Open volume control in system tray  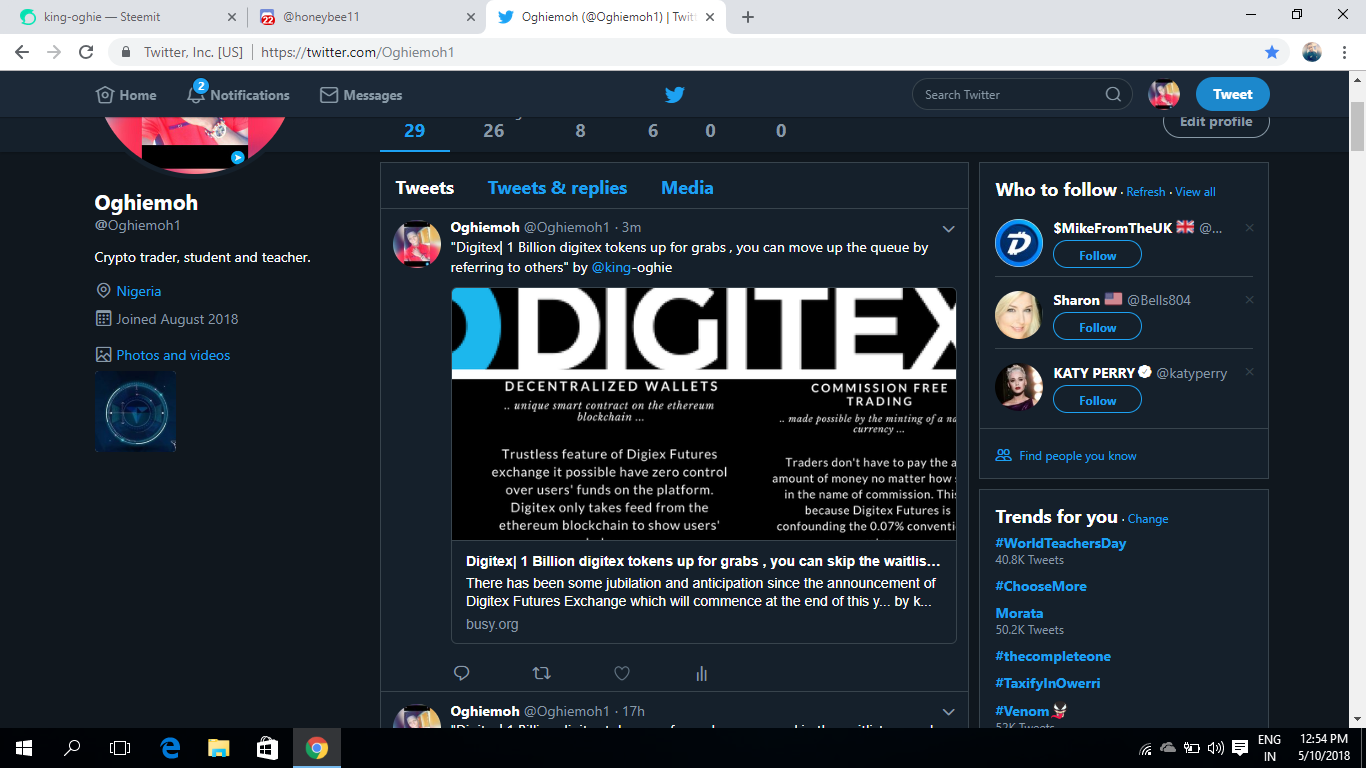click(x=1216, y=748)
